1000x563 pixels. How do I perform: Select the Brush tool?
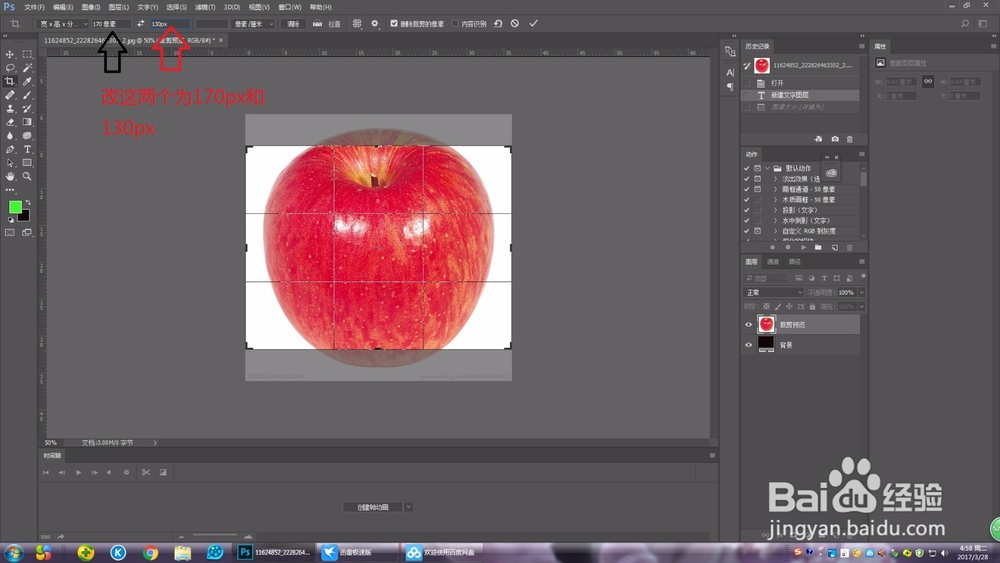pyautogui.click(x=27, y=95)
